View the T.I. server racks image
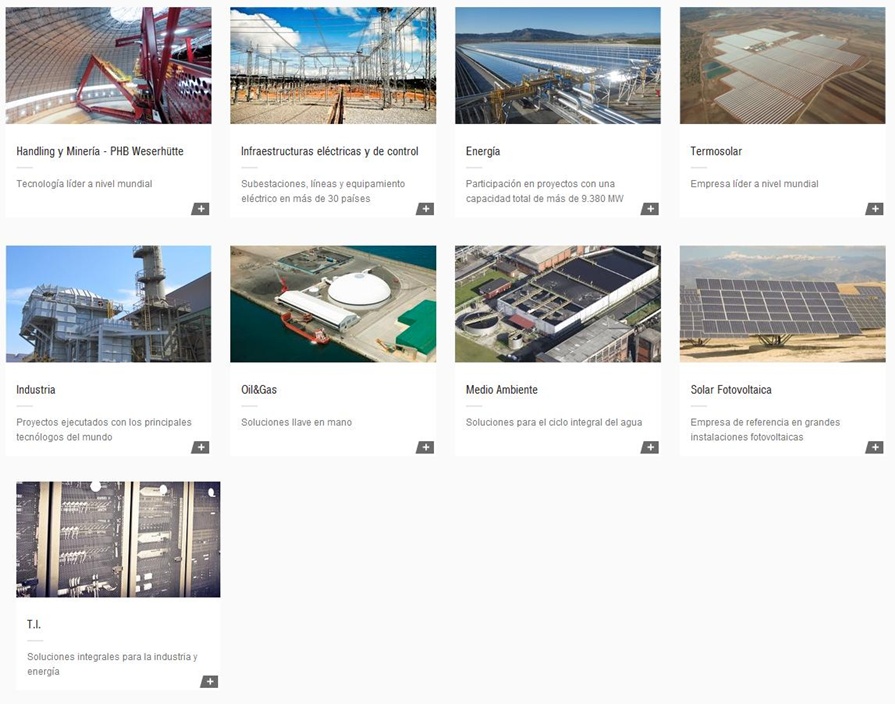895x704 pixels. coord(118,539)
